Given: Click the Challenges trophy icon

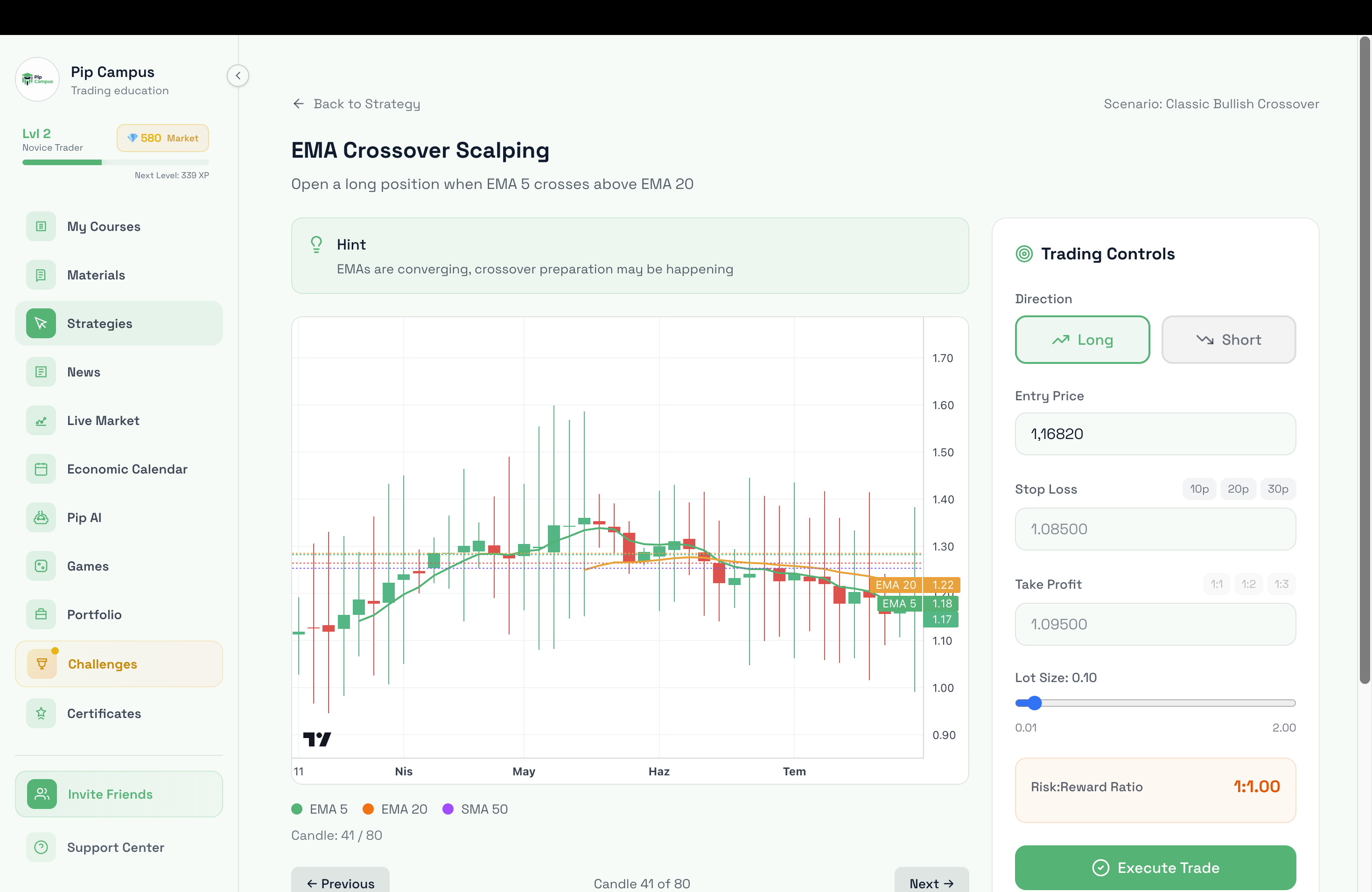Looking at the screenshot, I should (x=42, y=664).
